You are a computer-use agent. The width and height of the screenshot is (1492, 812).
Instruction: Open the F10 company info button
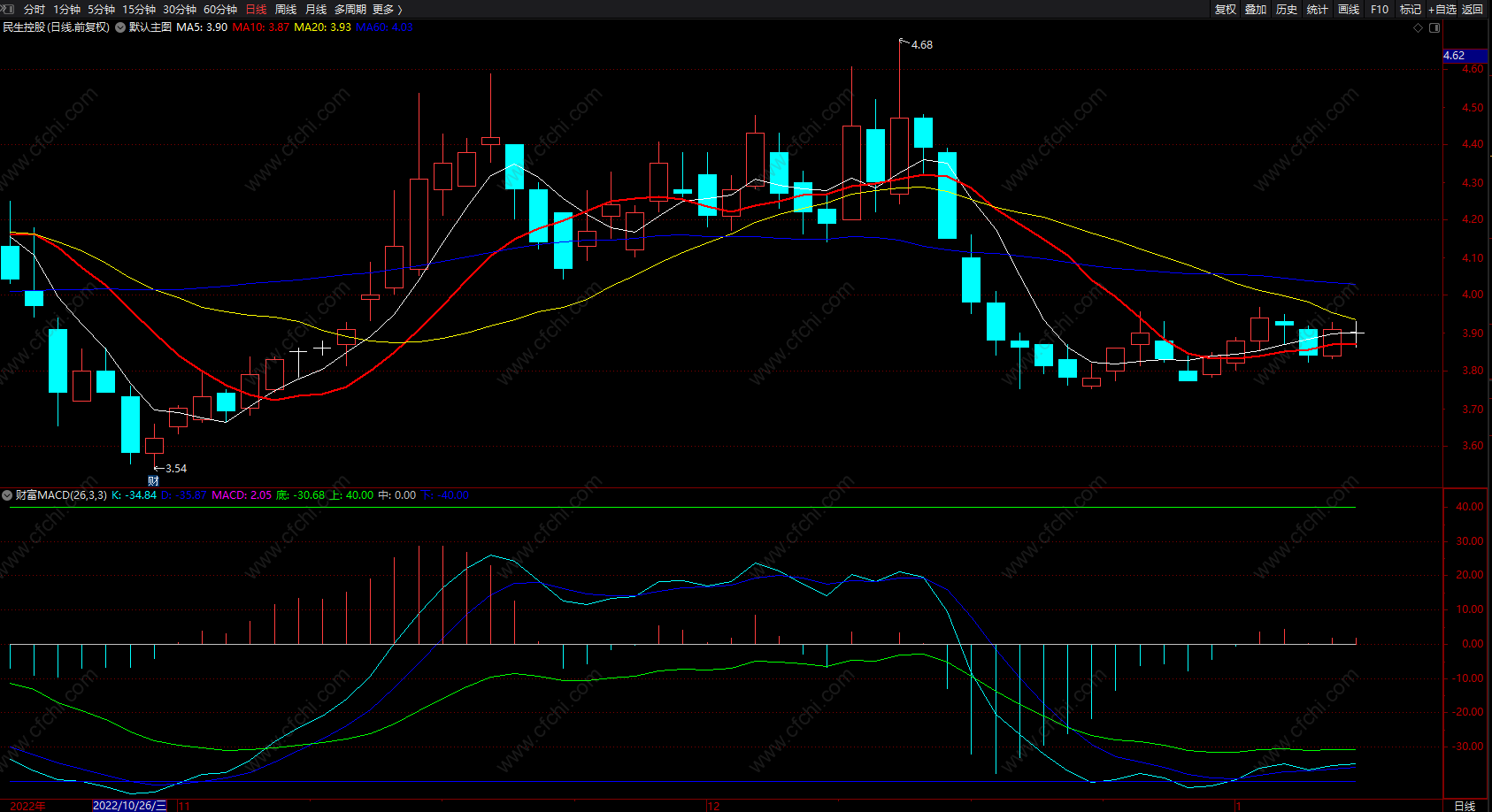[1380, 10]
